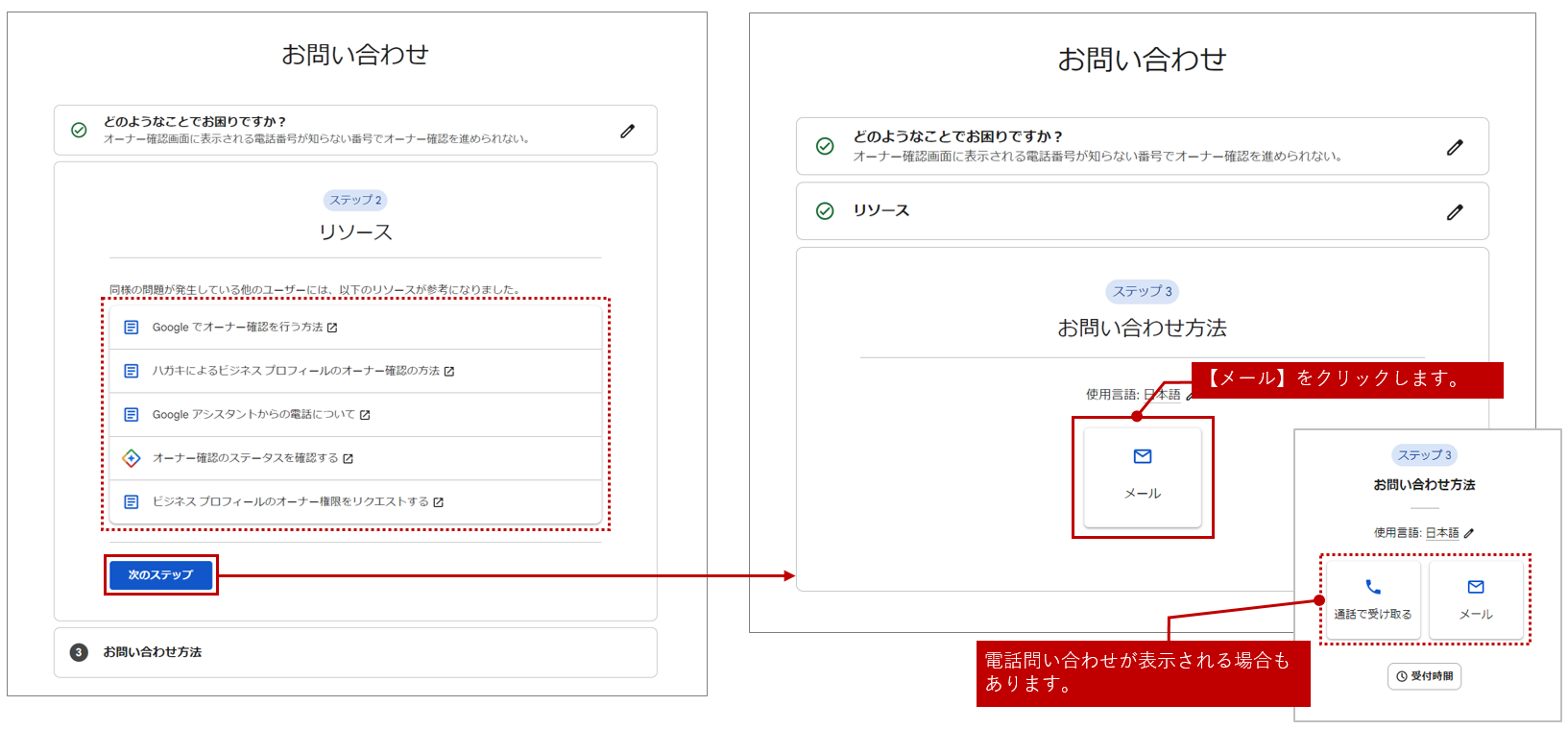Viewport: 1568px width, 730px height.
Task: Click pencil edit icon beside リソース step
Action: point(1455,212)
